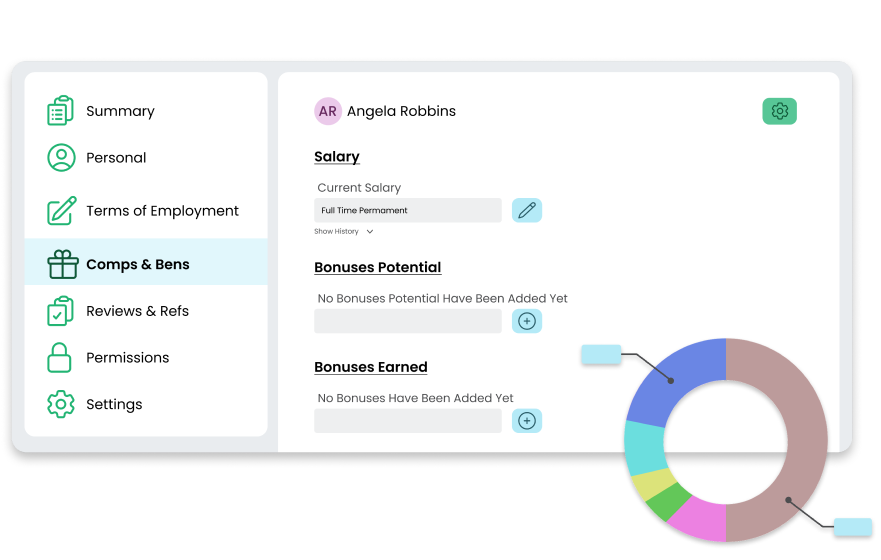Click the Permissions padlock icon

(59, 357)
